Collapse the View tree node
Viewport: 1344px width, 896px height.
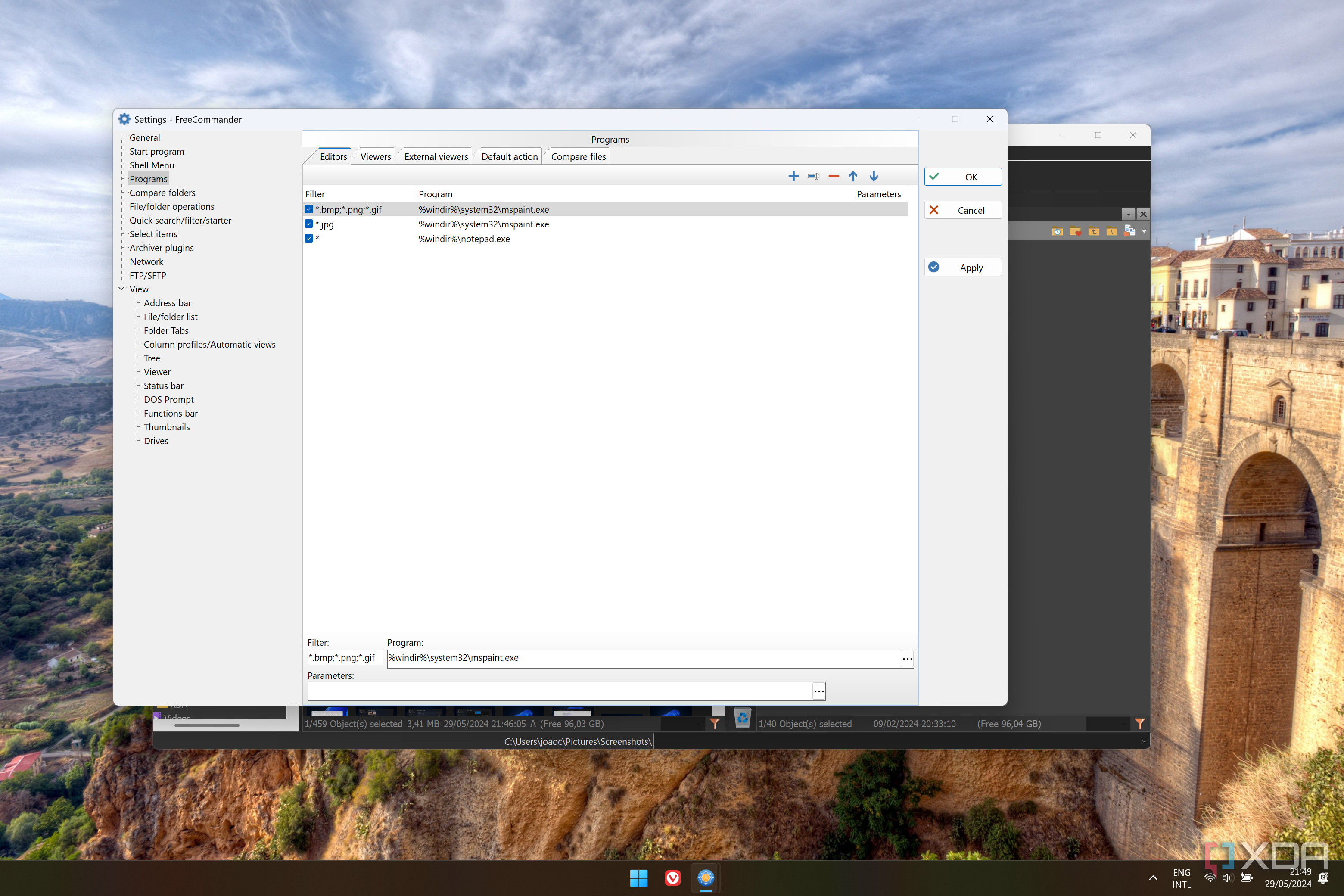point(121,289)
